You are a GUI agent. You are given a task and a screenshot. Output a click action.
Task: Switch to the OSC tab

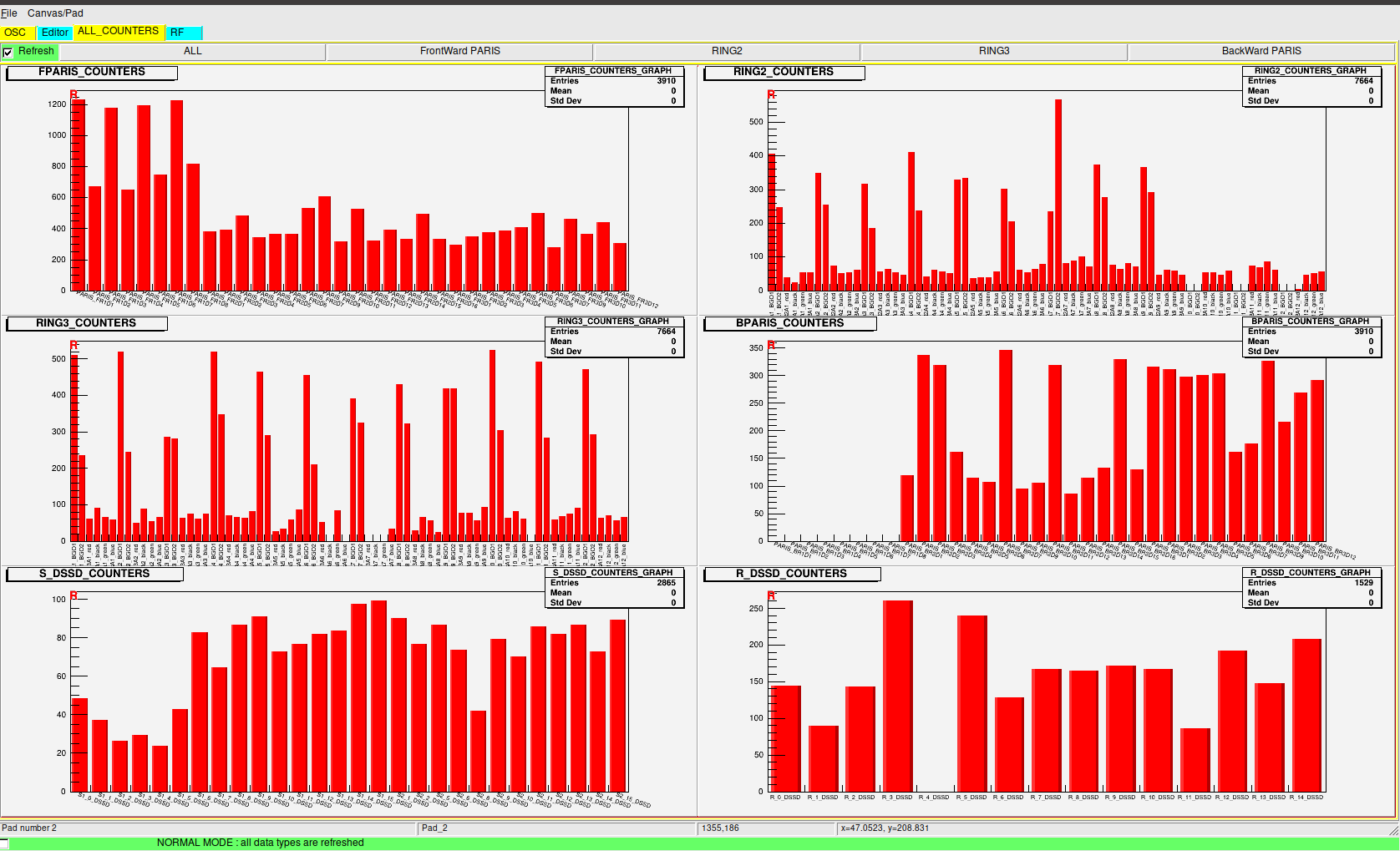tap(16, 33)
